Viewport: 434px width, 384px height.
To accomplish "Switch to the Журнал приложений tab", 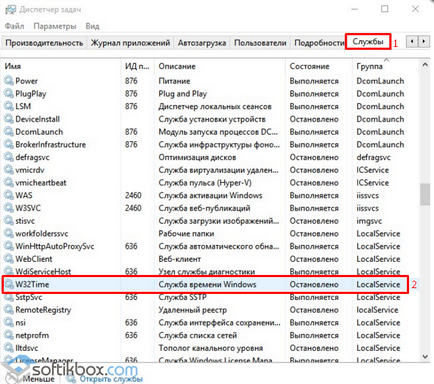I will tap(130, 43).
